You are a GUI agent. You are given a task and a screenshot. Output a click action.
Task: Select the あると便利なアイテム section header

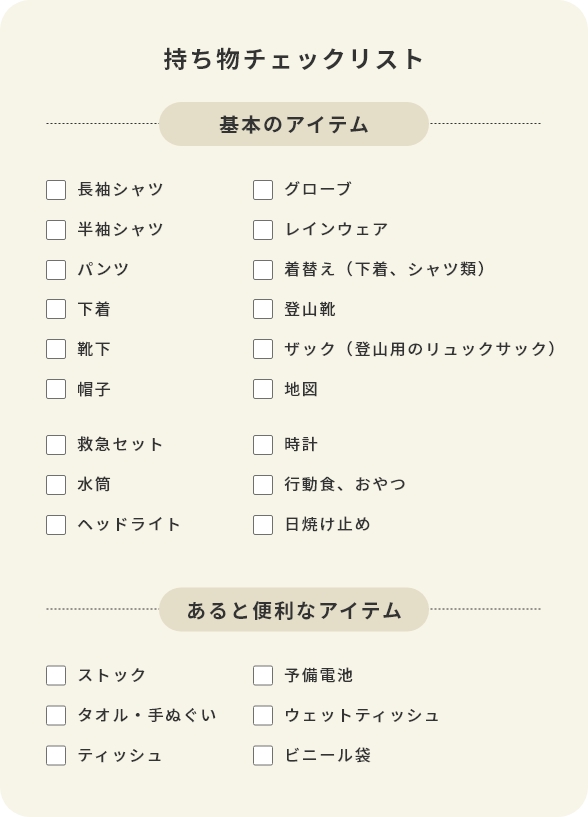pos(293,609)
